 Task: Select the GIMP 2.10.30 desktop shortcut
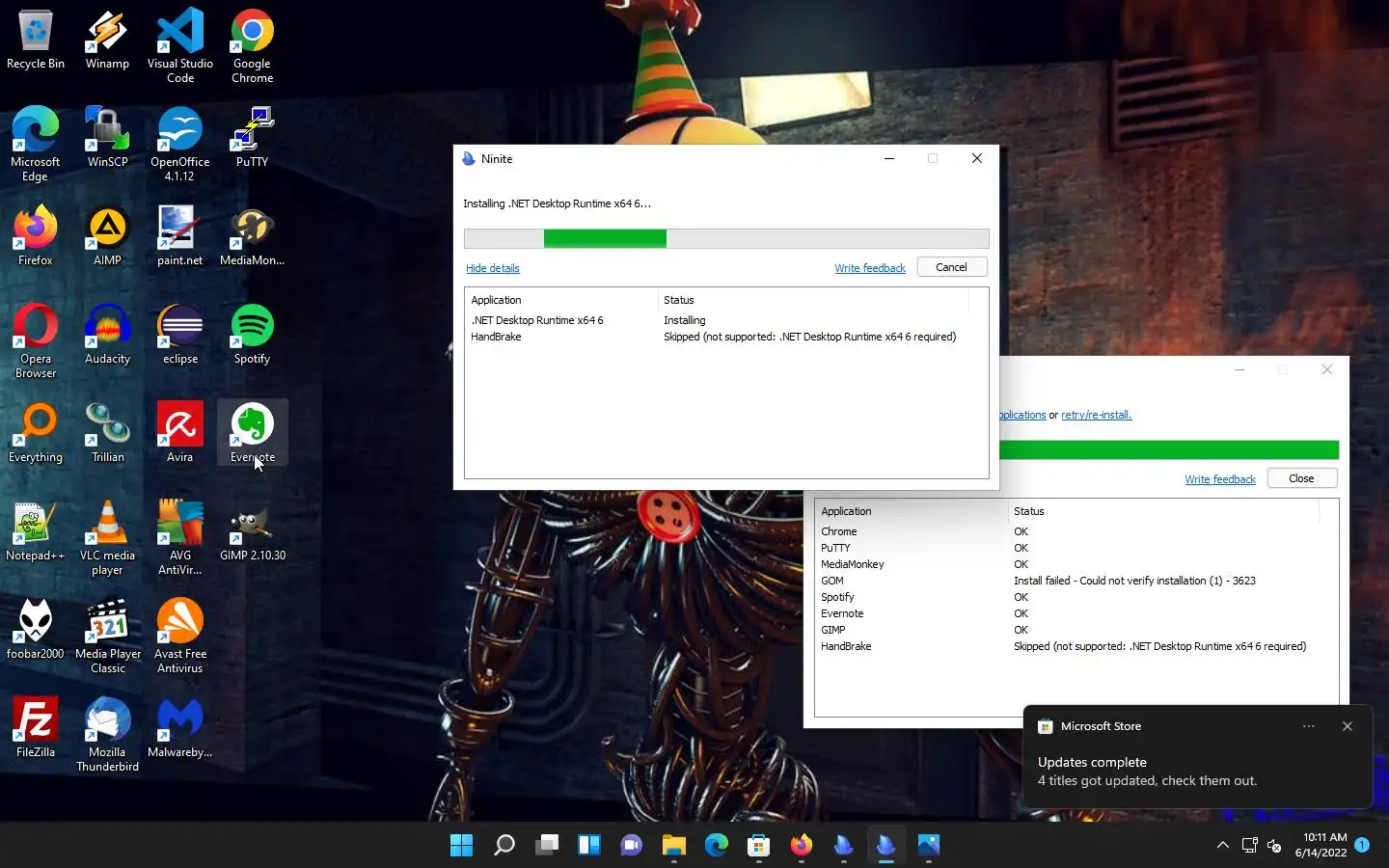tap(252, 531)
